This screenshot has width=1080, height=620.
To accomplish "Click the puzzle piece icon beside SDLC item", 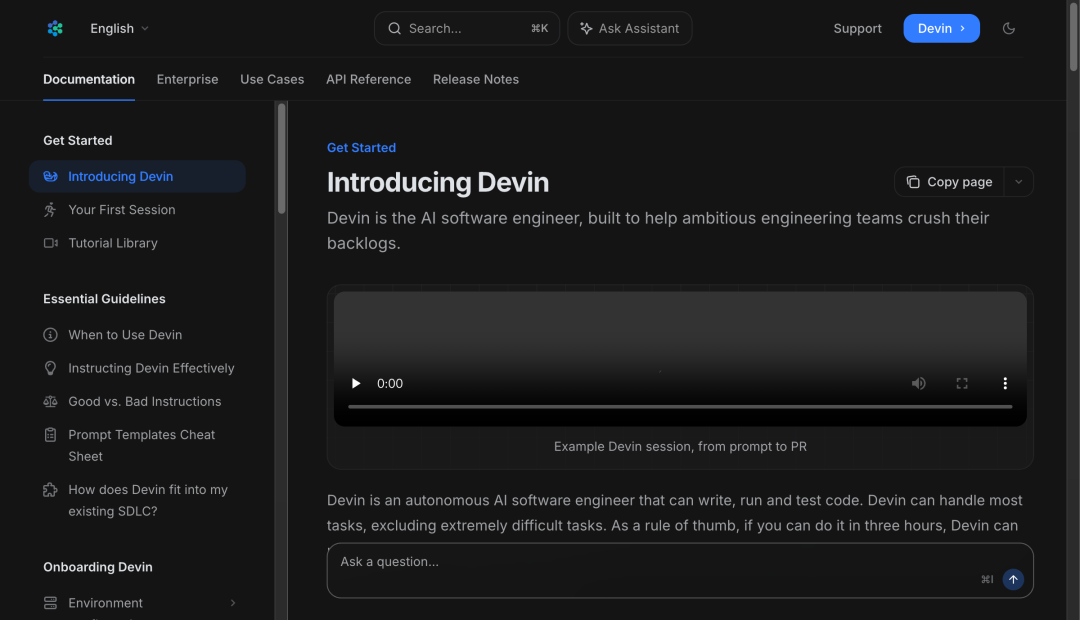I will 50,490.
